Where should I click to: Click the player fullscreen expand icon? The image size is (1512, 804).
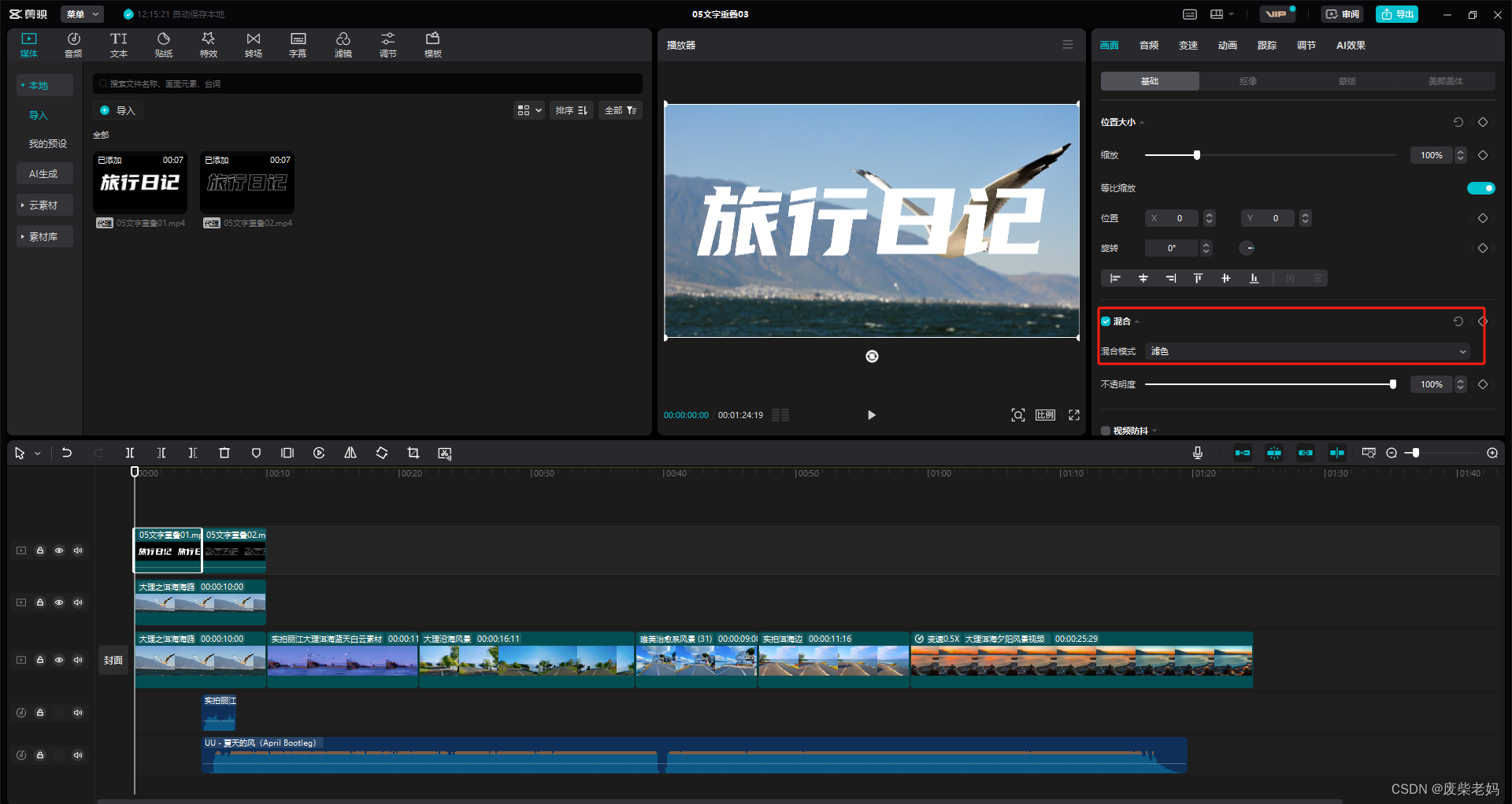coord(1074,415)
